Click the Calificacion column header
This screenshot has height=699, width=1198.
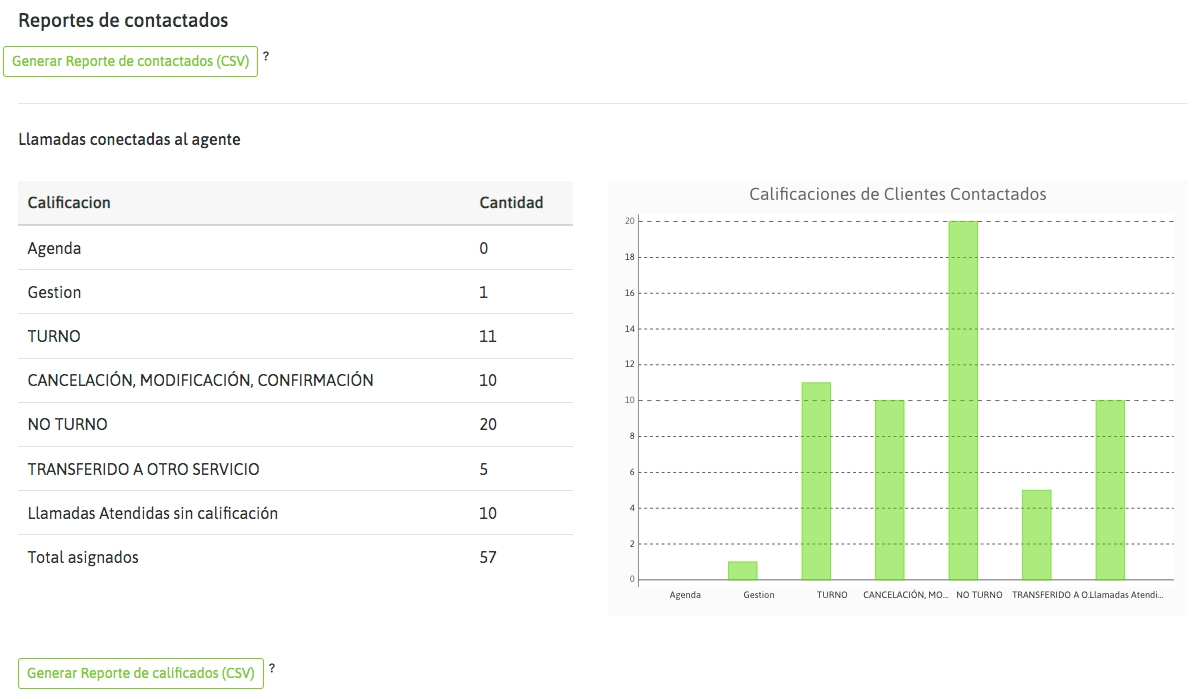[x=69, y=203]
